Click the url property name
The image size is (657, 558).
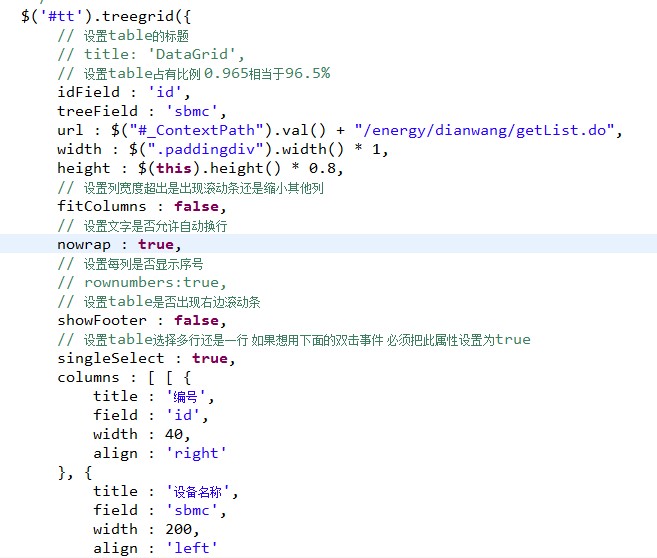pyautogui.click(x=70, y=130)
